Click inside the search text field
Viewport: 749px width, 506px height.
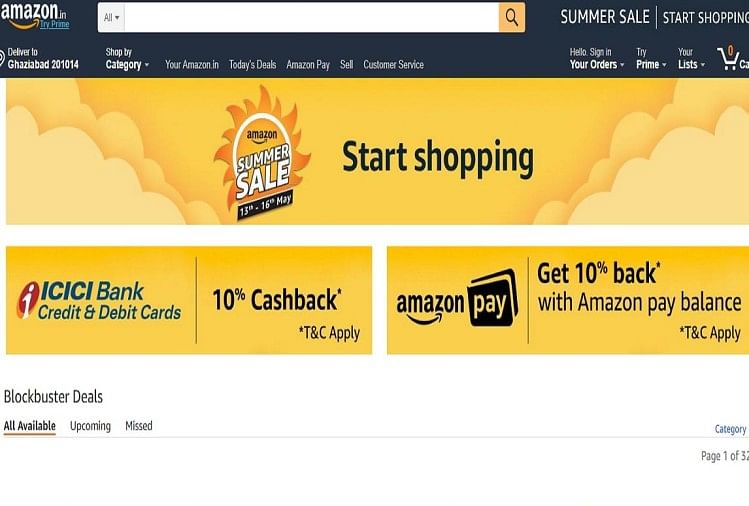coord(311,18)
